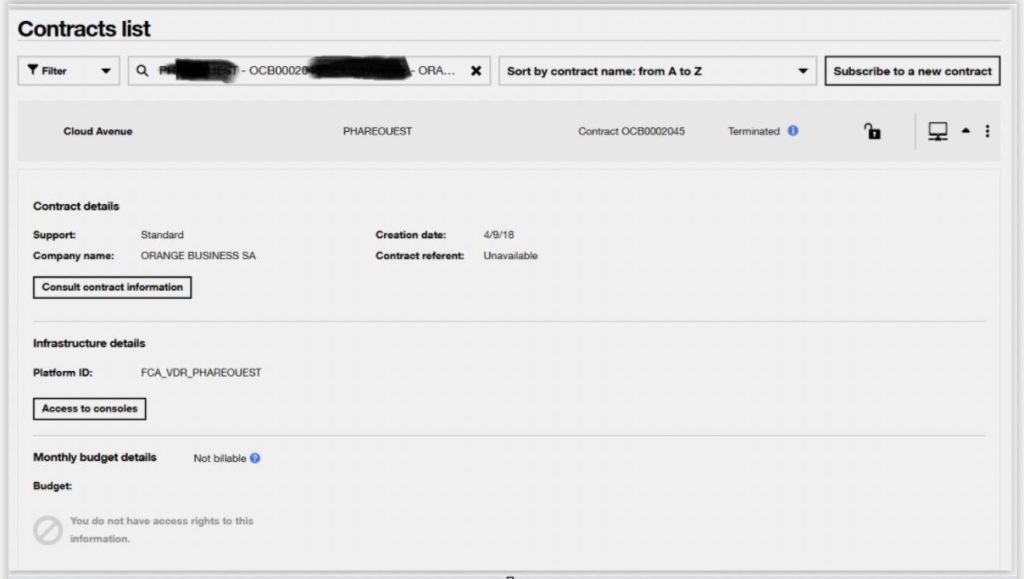This screenshot has width=1024, height=579.
Task: Click PHAREOUEST in the contract header row
Action: pos(377,131)
